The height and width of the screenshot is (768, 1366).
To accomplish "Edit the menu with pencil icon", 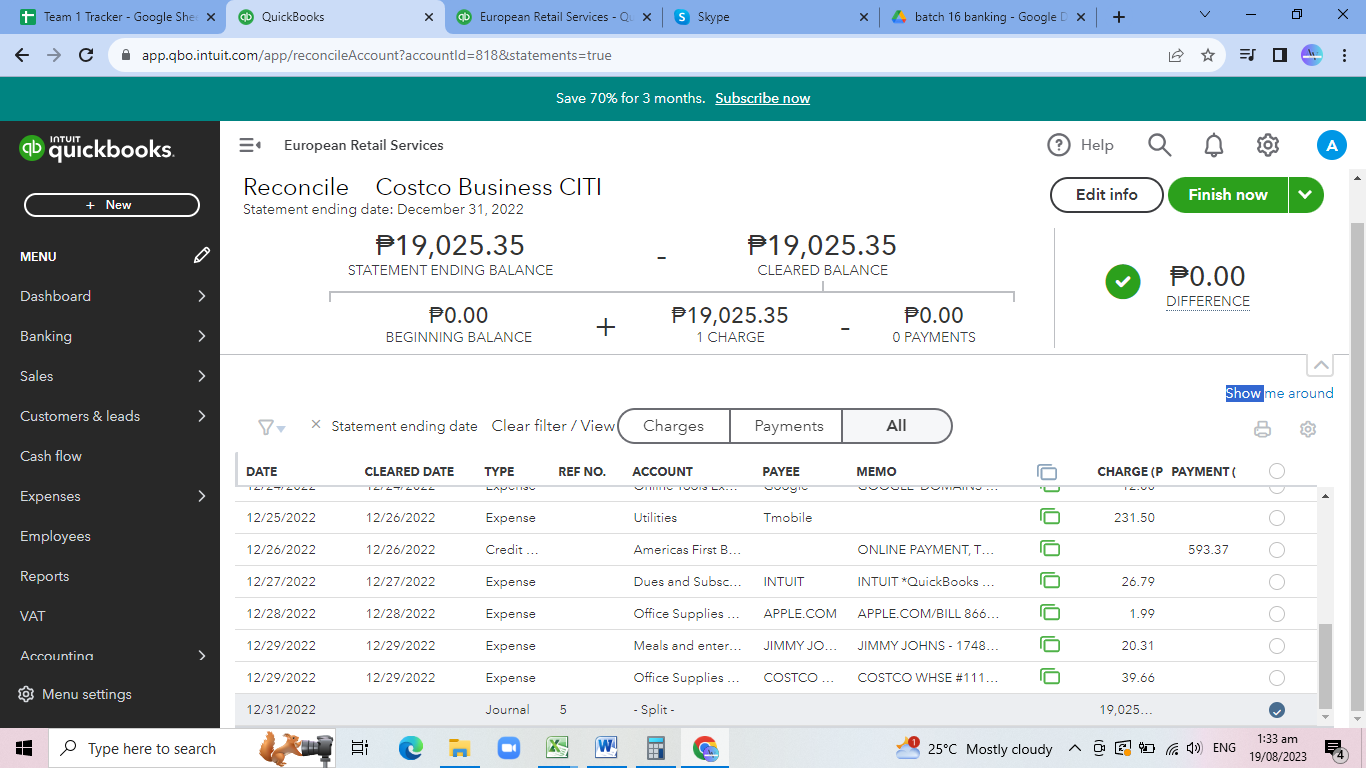I will tap(202, 256).
